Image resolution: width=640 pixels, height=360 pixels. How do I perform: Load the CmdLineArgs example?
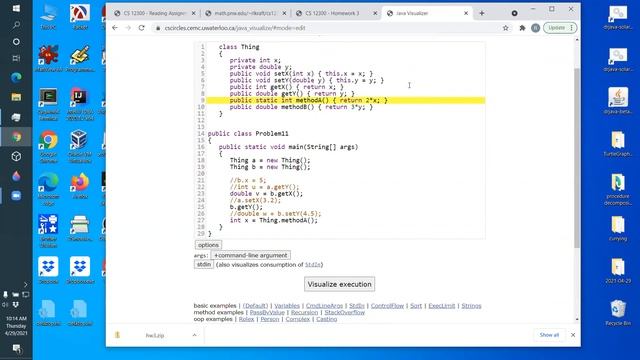[324, 306]
